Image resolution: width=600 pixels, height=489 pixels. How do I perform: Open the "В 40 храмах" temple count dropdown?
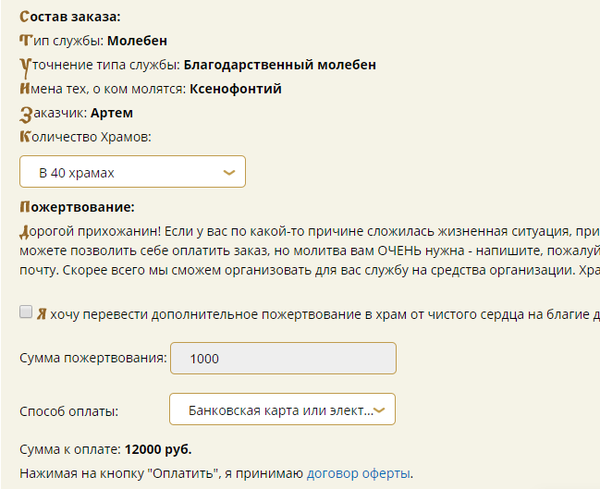(x=131, y=173)
